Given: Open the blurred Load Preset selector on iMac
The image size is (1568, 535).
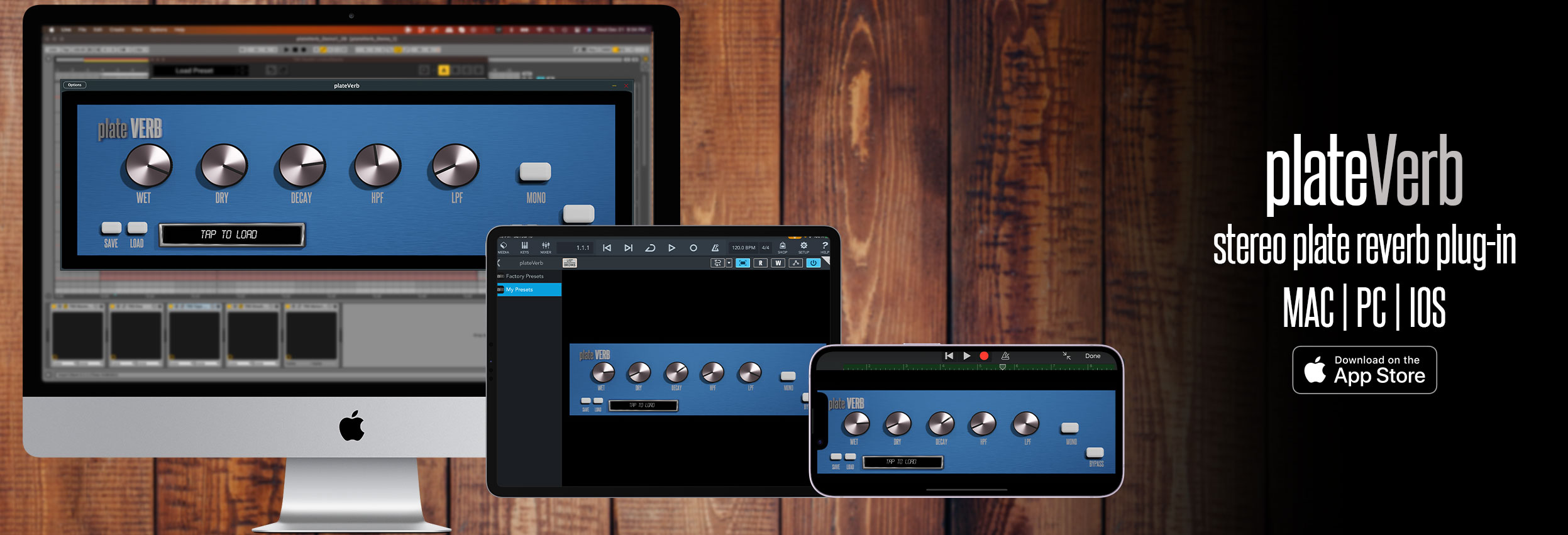Looking at the screenshot, I should (200, 70).
